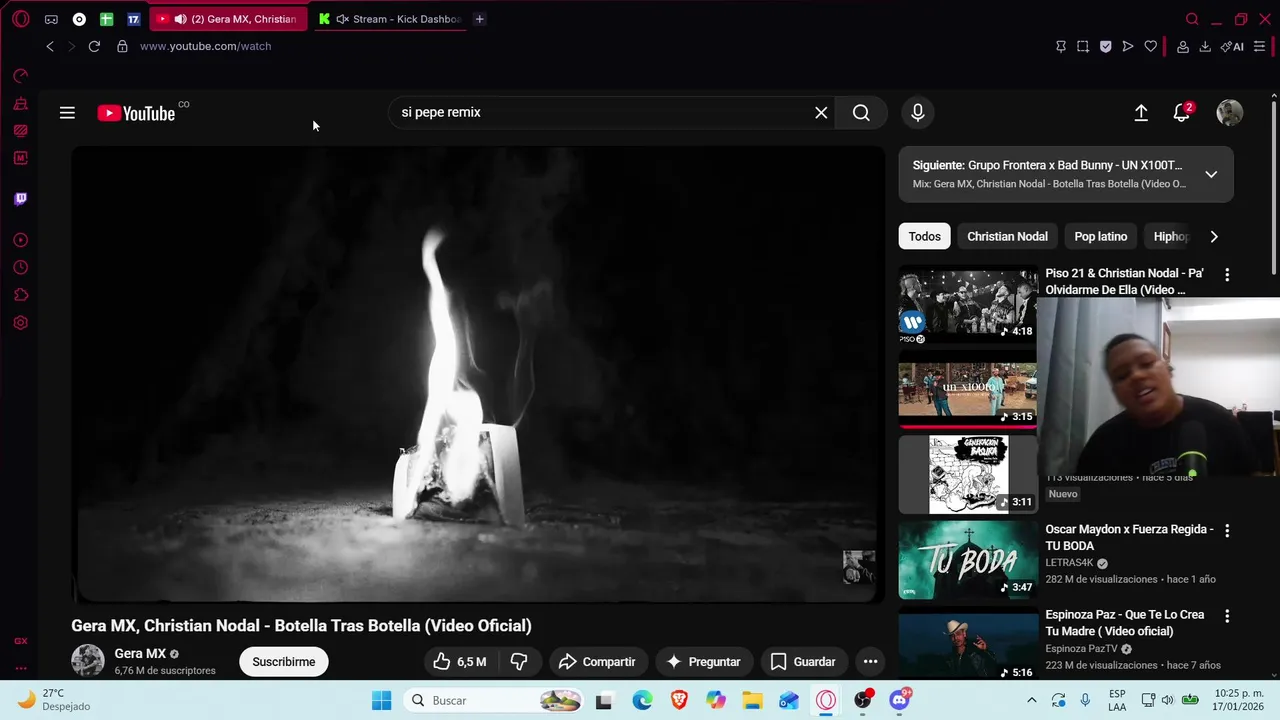View site info via the lock icon

122,46
